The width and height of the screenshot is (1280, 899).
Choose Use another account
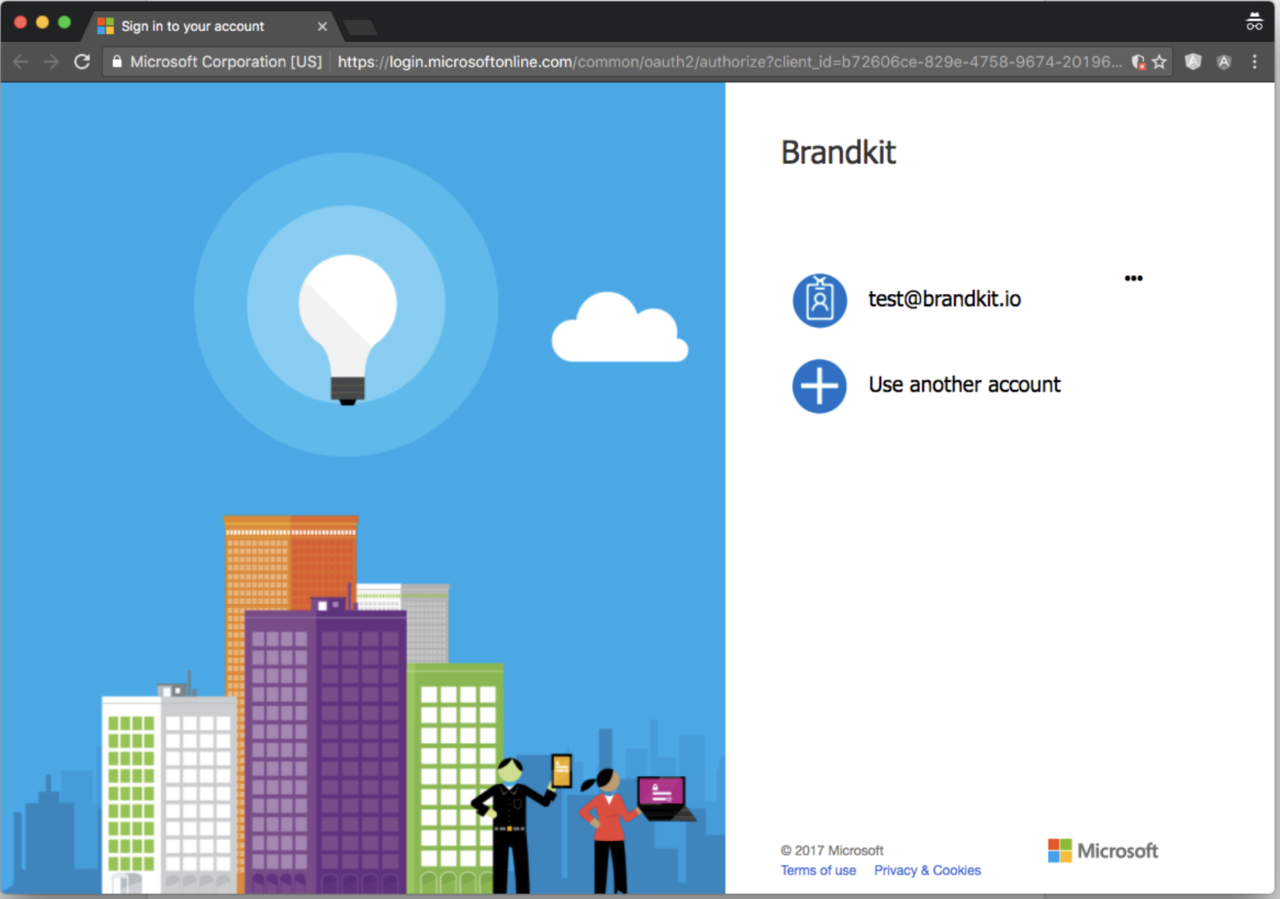click(x=926, y=385)
